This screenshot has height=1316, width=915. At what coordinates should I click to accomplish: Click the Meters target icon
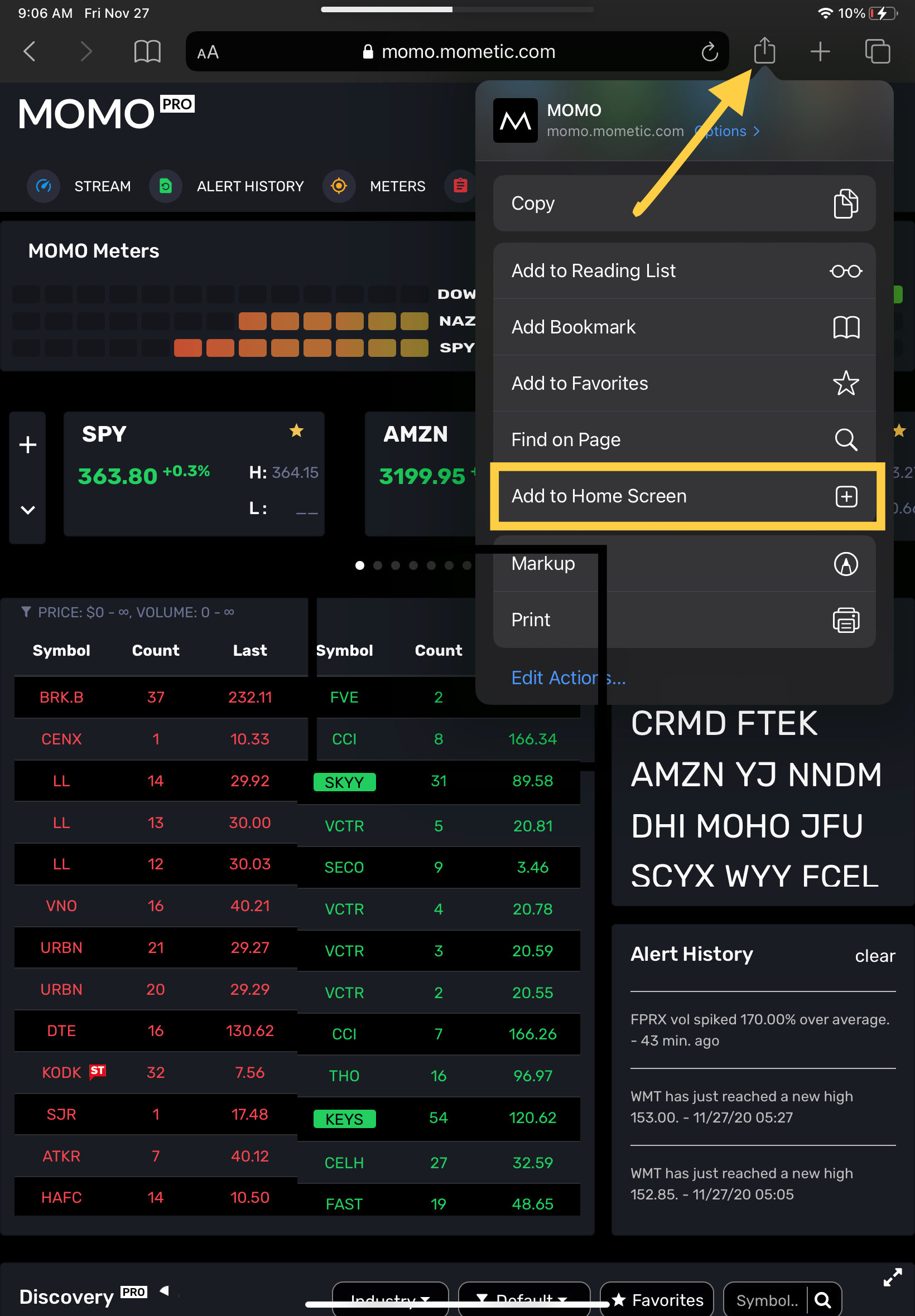339,186
